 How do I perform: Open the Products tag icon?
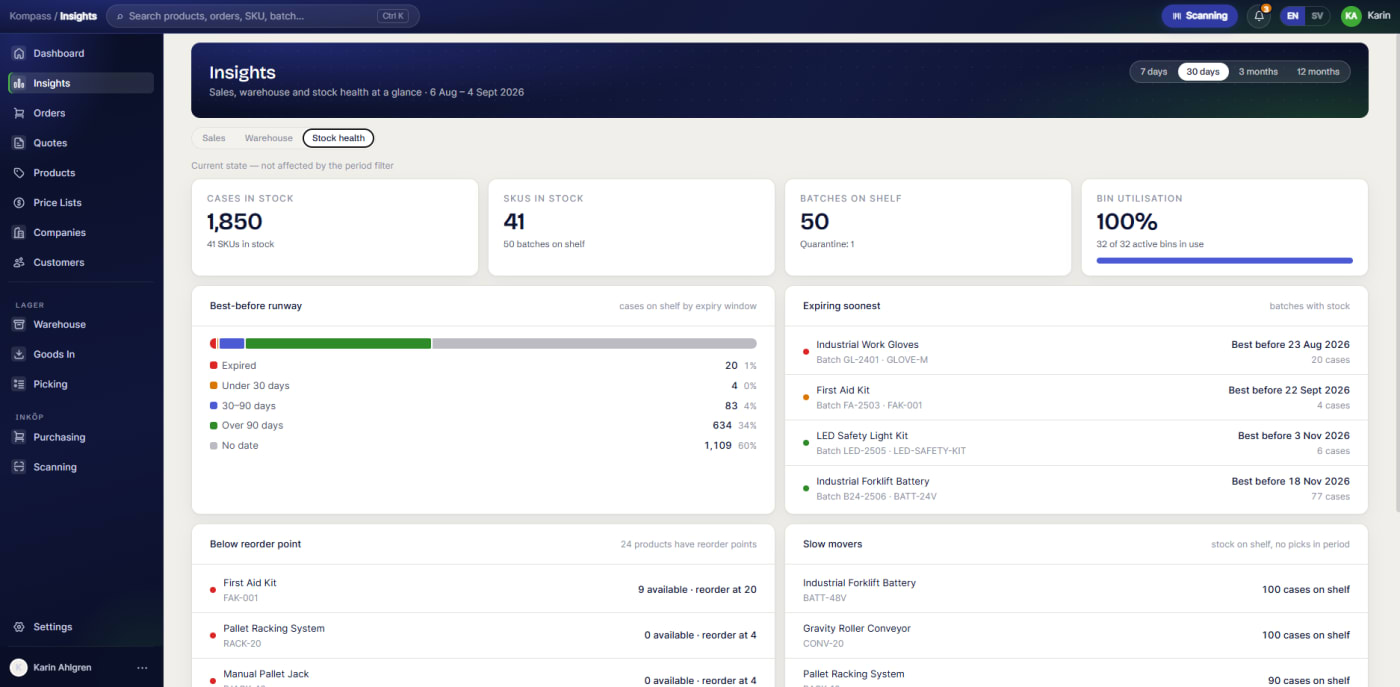click(x=19, y=173)
